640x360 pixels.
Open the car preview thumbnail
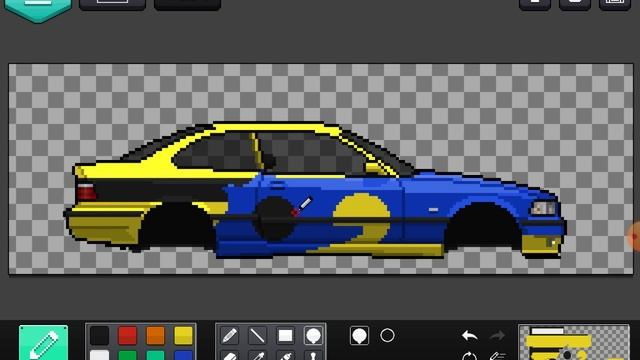click(x=574, y=342)
